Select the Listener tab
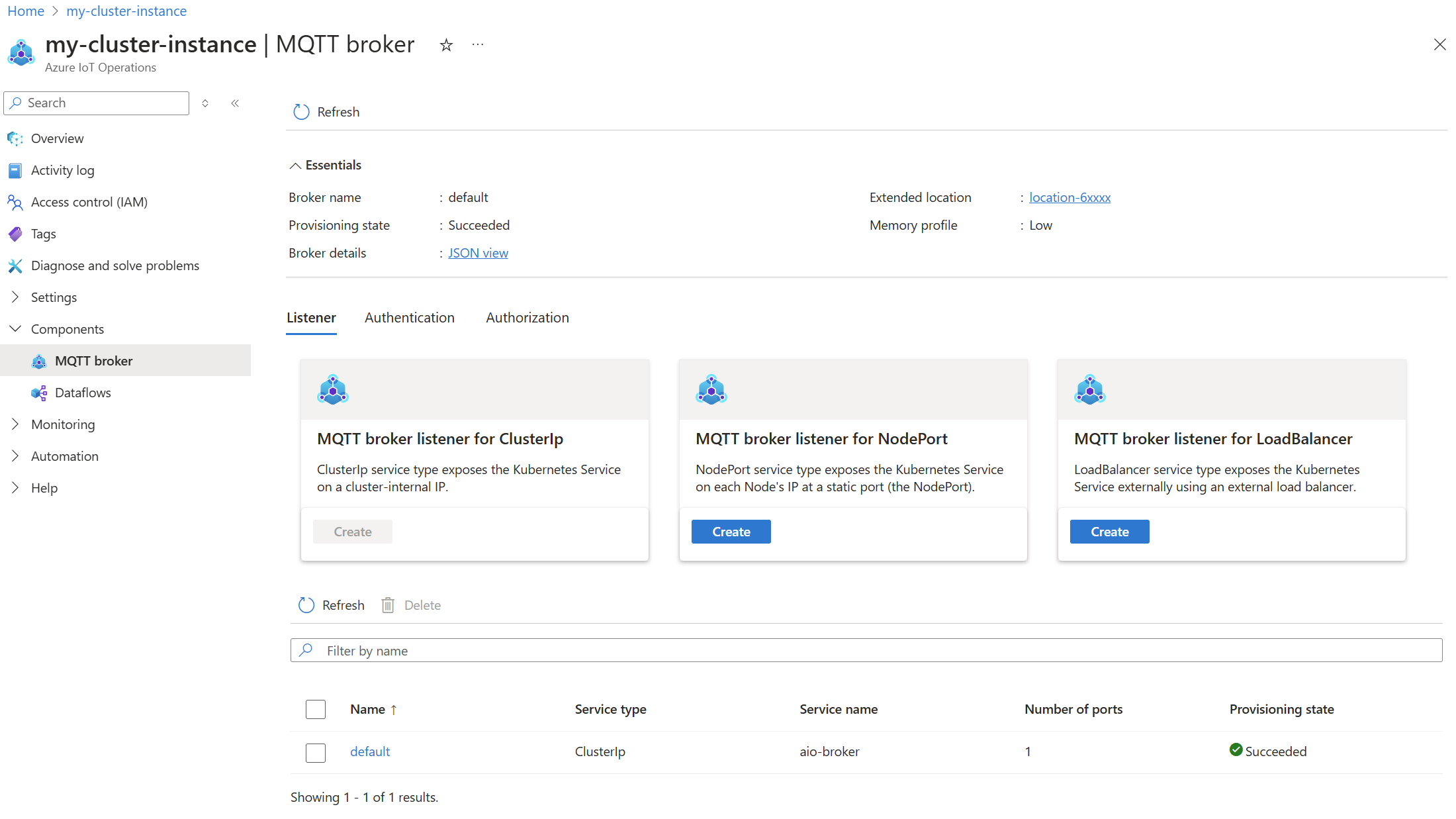The image size is (1456, 819). coord(312,318)
